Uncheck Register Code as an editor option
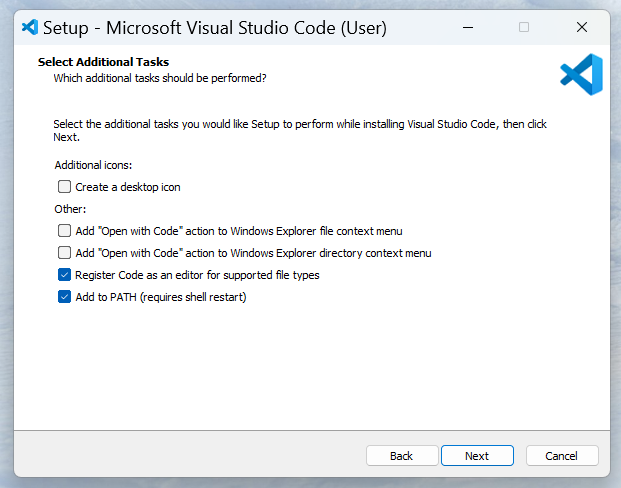This screenshot has height=488, width=621. point(65,274)
